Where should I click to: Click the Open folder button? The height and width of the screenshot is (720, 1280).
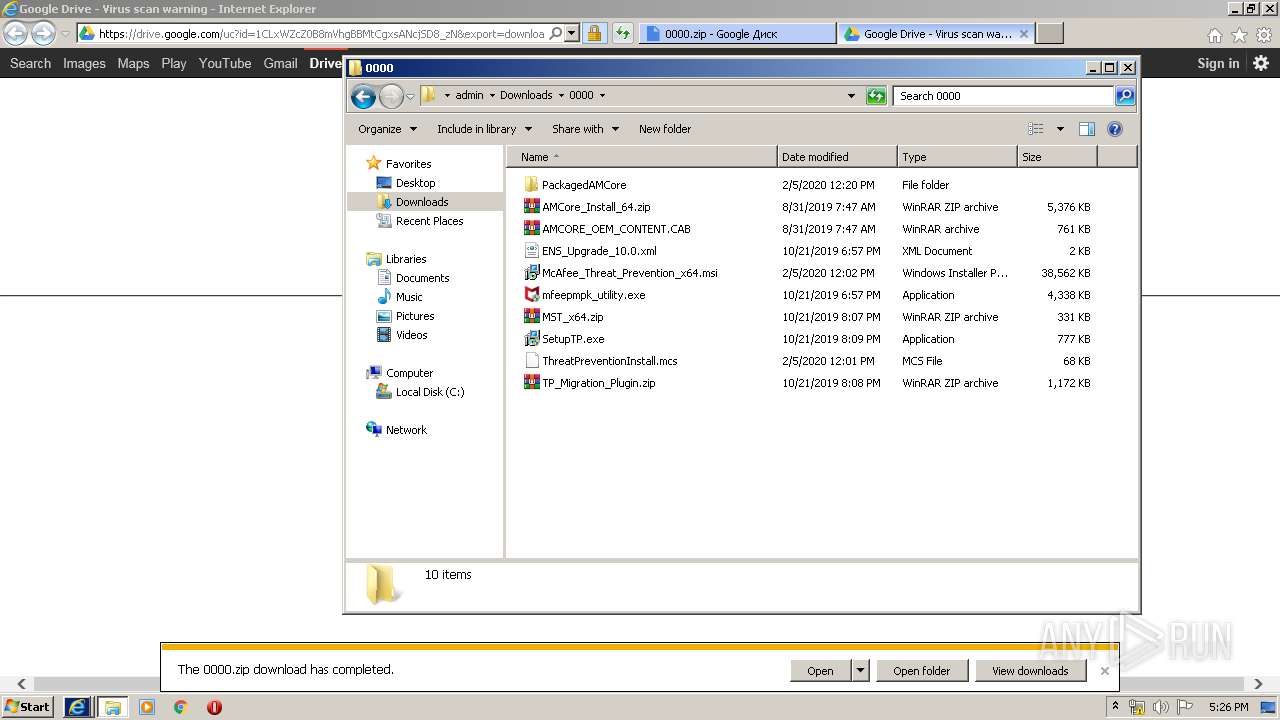point(922,671)
